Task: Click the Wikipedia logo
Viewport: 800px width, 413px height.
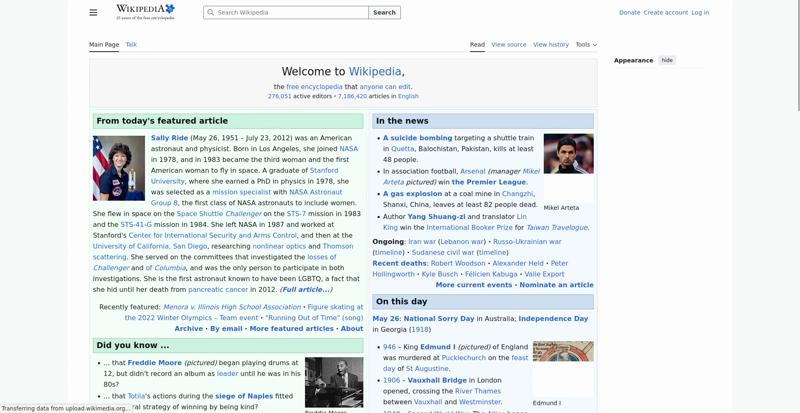Action: 145,12
